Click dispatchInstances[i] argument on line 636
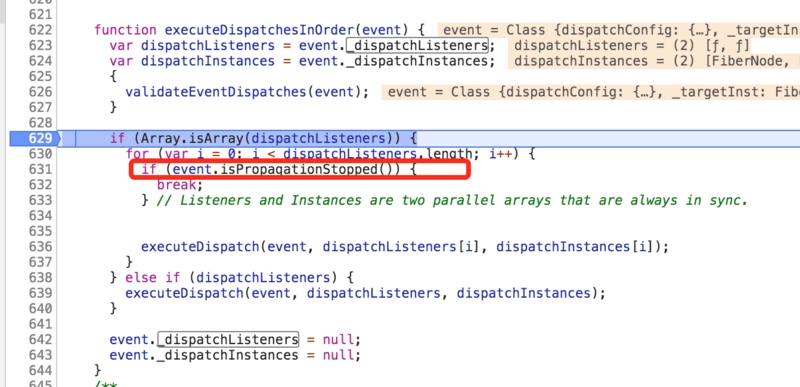Viewport: 800px width, 387px height. tap(573, 247)
